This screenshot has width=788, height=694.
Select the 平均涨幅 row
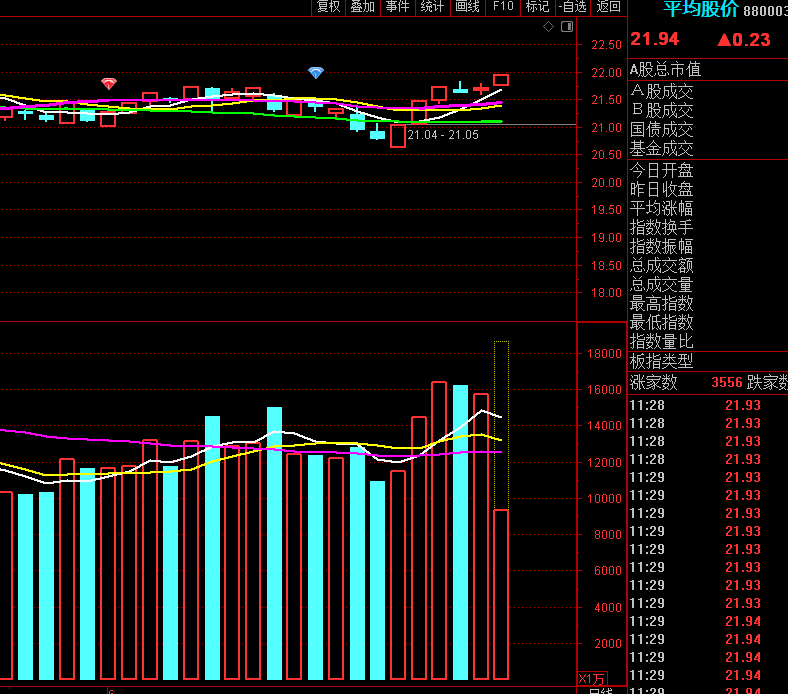708,209
